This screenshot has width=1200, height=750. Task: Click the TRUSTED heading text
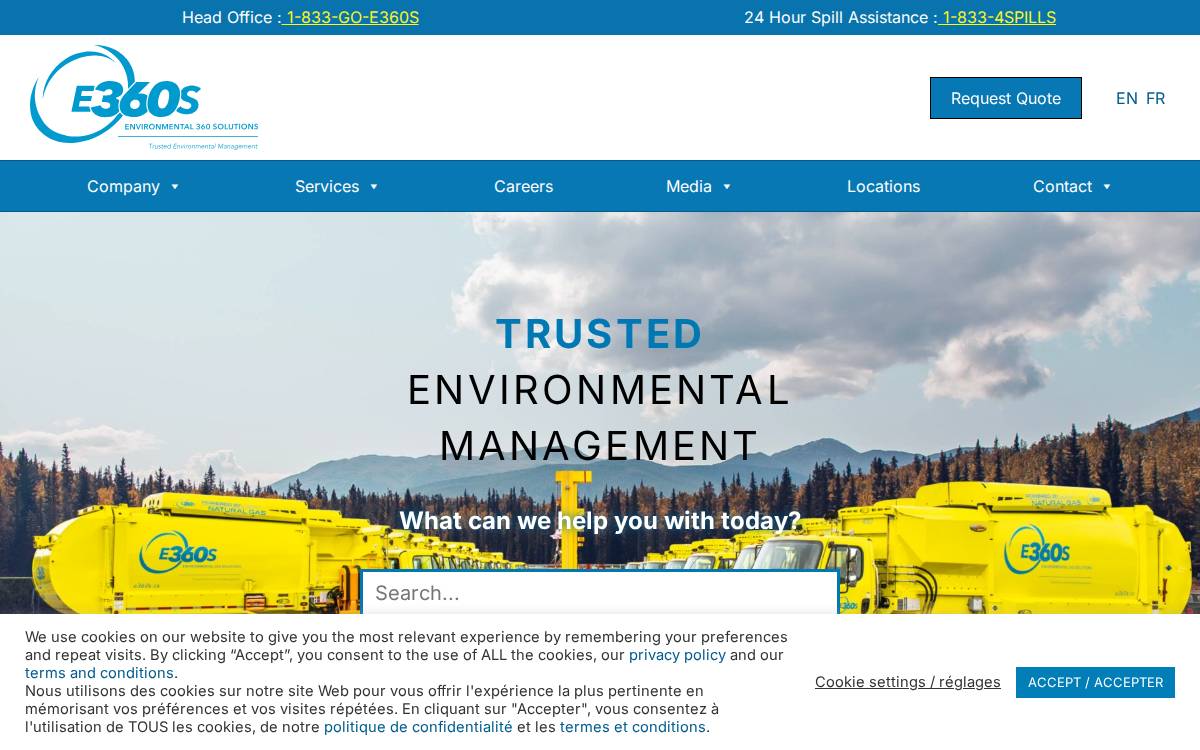pyautogui.click(x=599, y=334)
